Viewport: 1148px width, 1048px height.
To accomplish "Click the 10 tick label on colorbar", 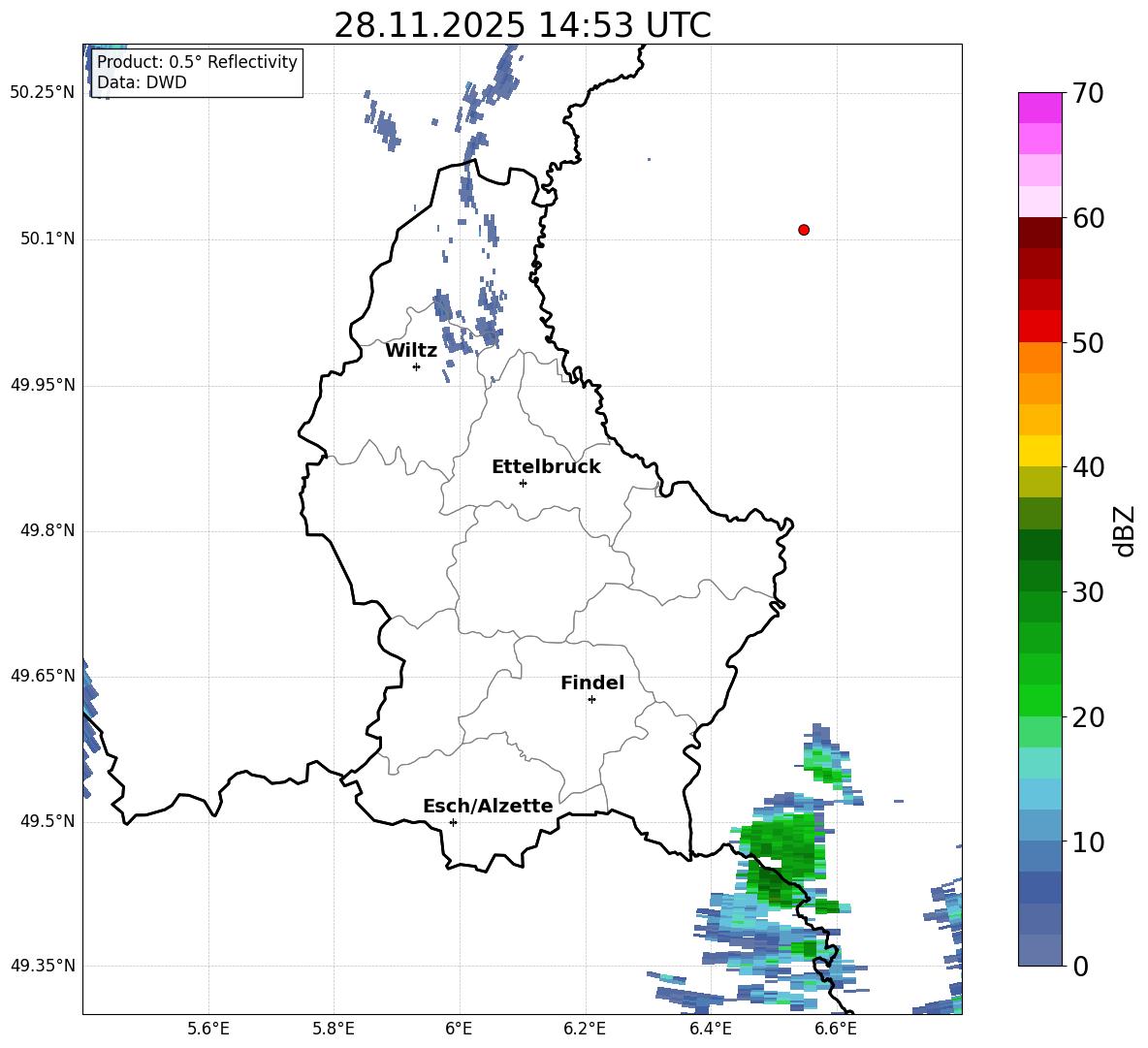I will click(1088, 842).
